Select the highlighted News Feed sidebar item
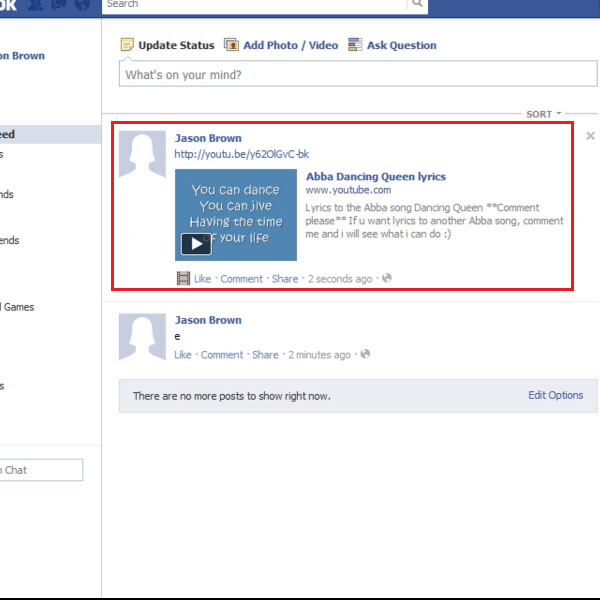The image size is (600, 600). (51, 134)
